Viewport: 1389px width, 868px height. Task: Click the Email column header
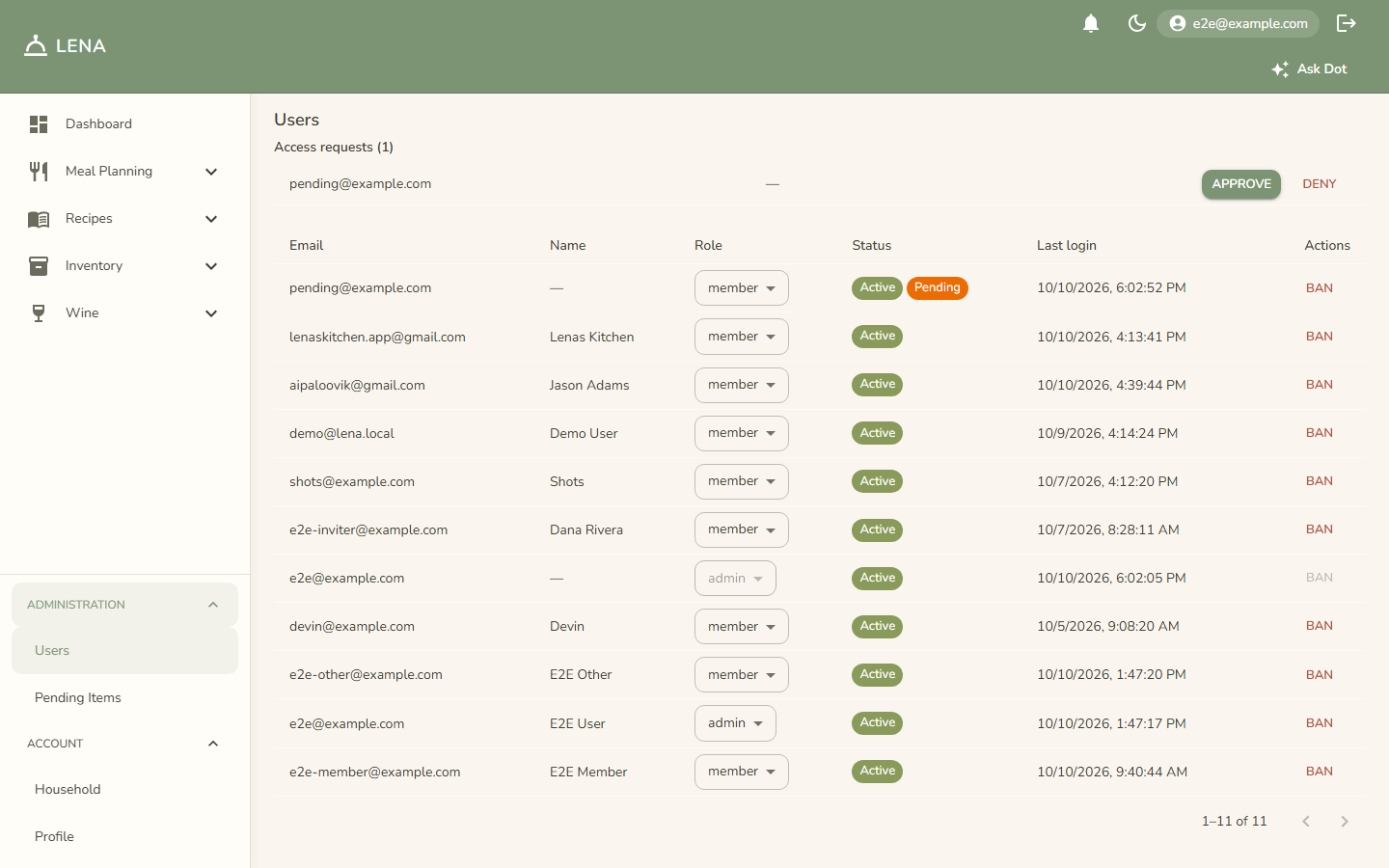306,246
